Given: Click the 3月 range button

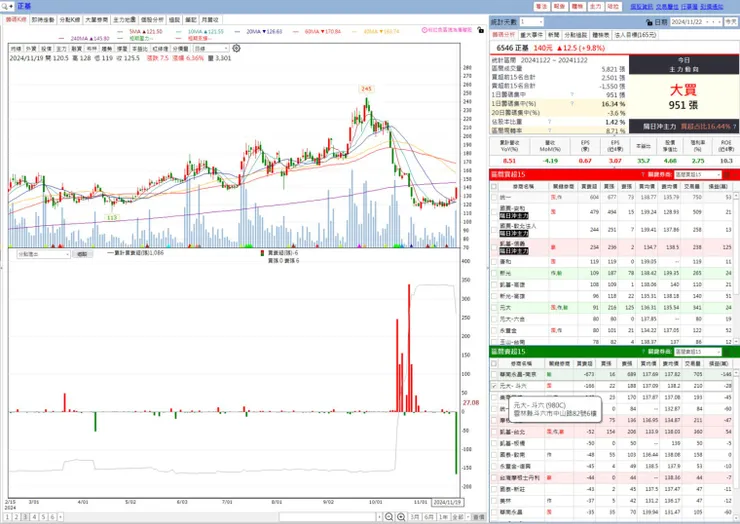Looking at the screenshot, I should click(414, 517).
